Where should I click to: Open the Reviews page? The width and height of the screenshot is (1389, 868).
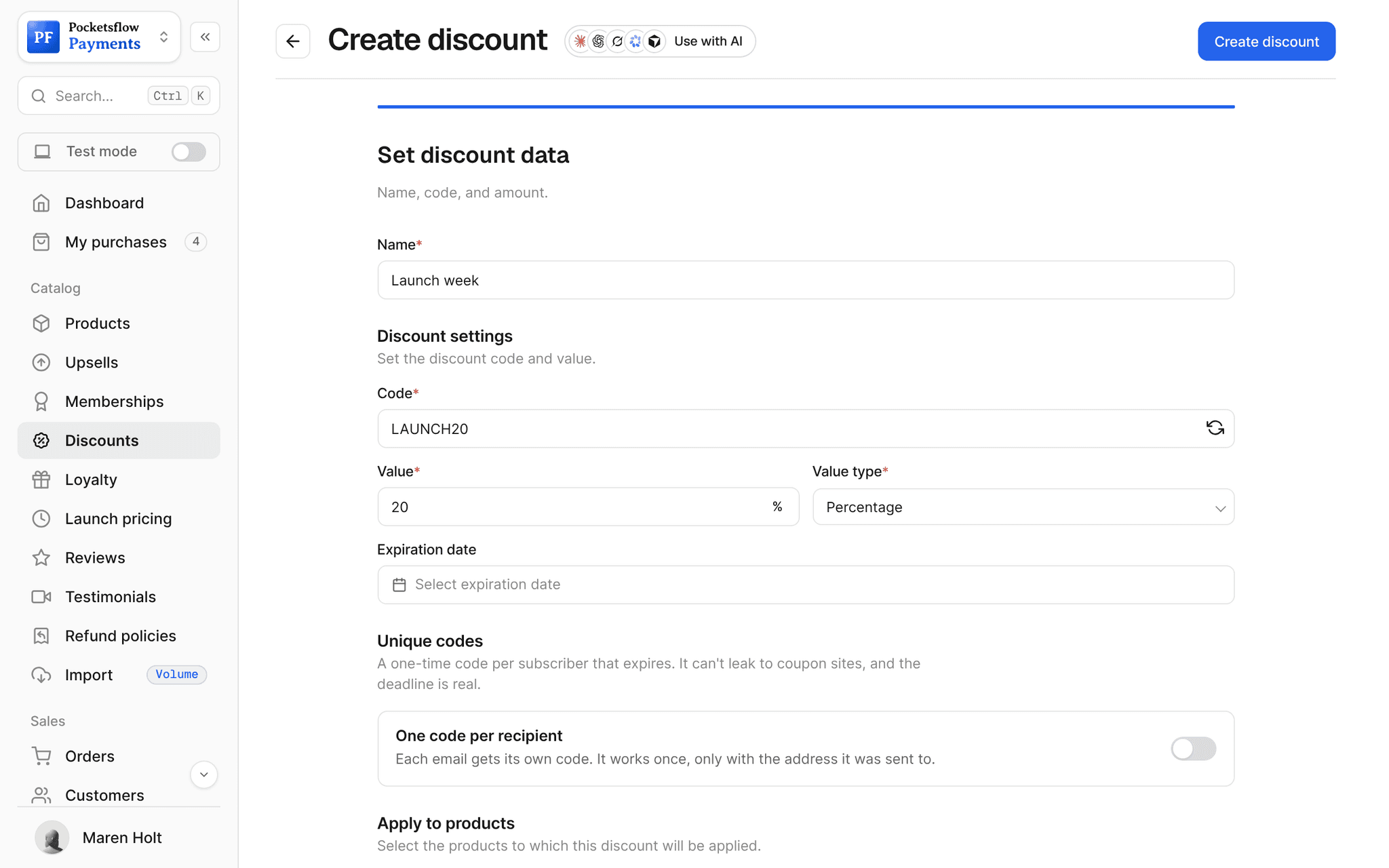119,557
